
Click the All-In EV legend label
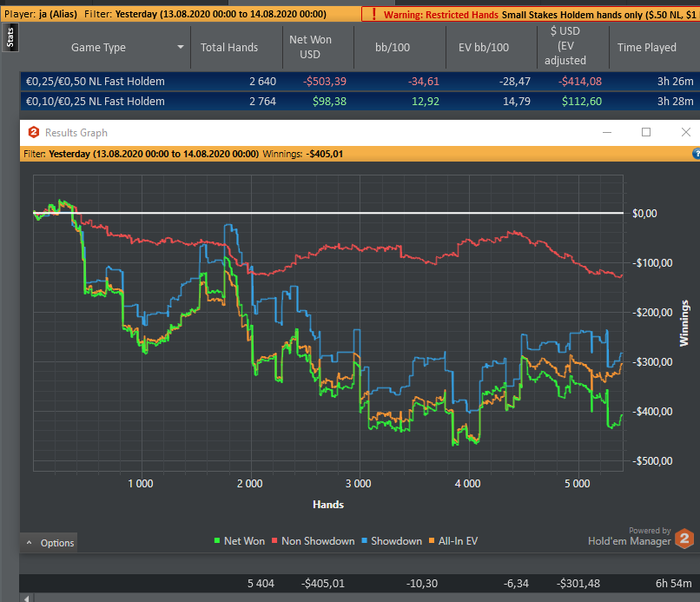(458, 541)
